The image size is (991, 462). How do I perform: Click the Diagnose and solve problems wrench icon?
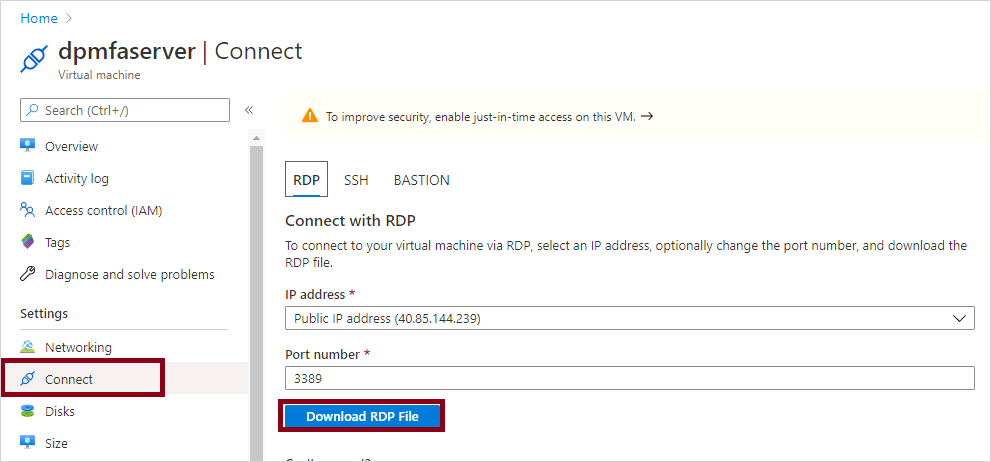28,274
